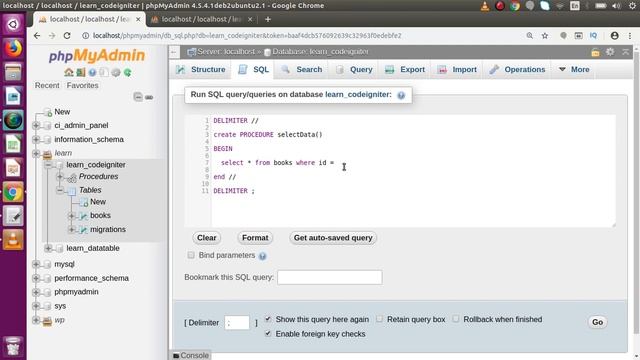Click into the Bookmark this SQL query field
The image size is (640, 360).
[330, 277]
